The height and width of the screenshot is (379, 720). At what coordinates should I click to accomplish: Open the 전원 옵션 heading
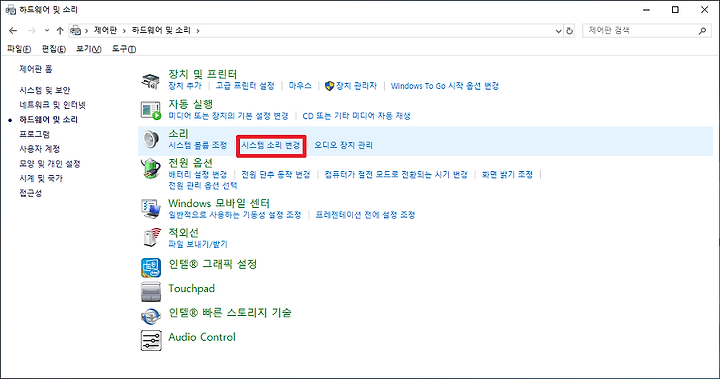click(x=190, y=163)
